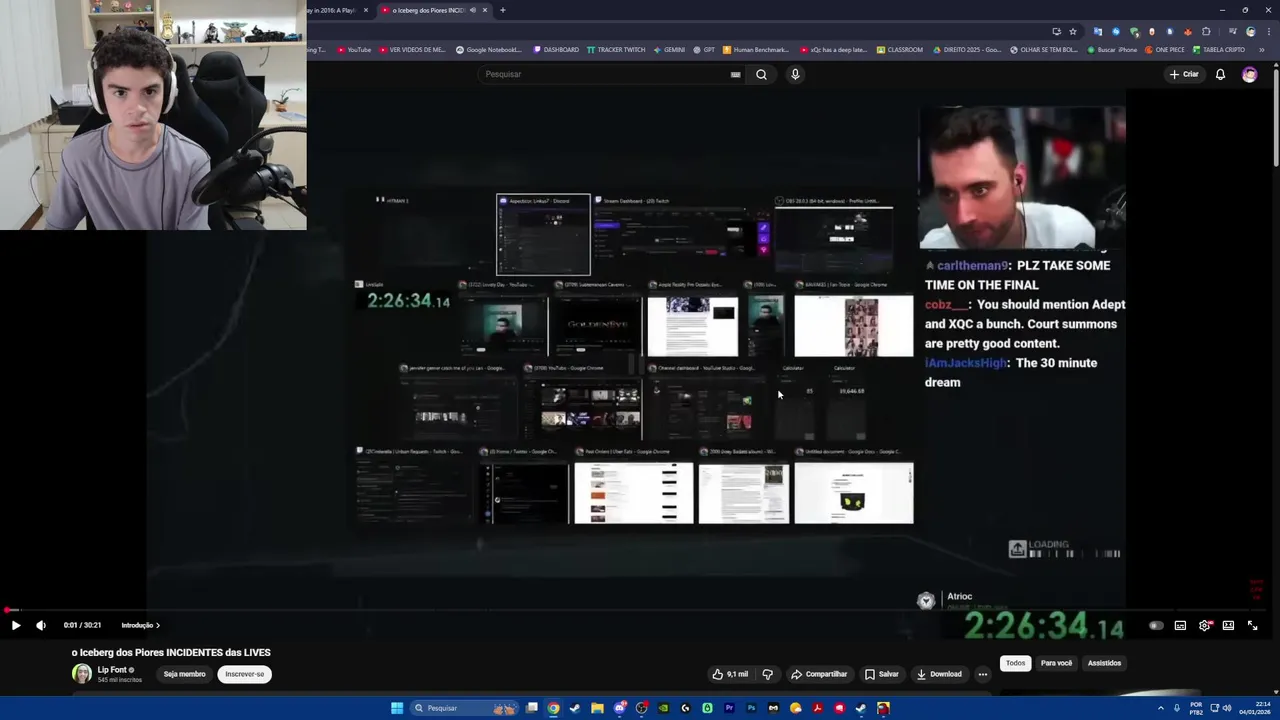1280x720 pixels.
Task: Subscribe with Inscrever-se button
Action: pyautogui.click(x=245, y=674)
